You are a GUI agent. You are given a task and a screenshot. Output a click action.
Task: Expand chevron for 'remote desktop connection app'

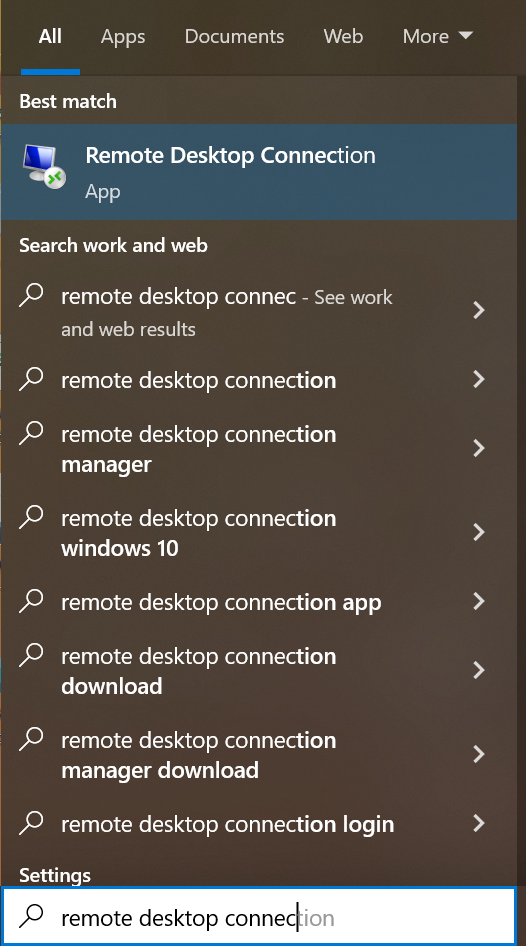point(479,602)
